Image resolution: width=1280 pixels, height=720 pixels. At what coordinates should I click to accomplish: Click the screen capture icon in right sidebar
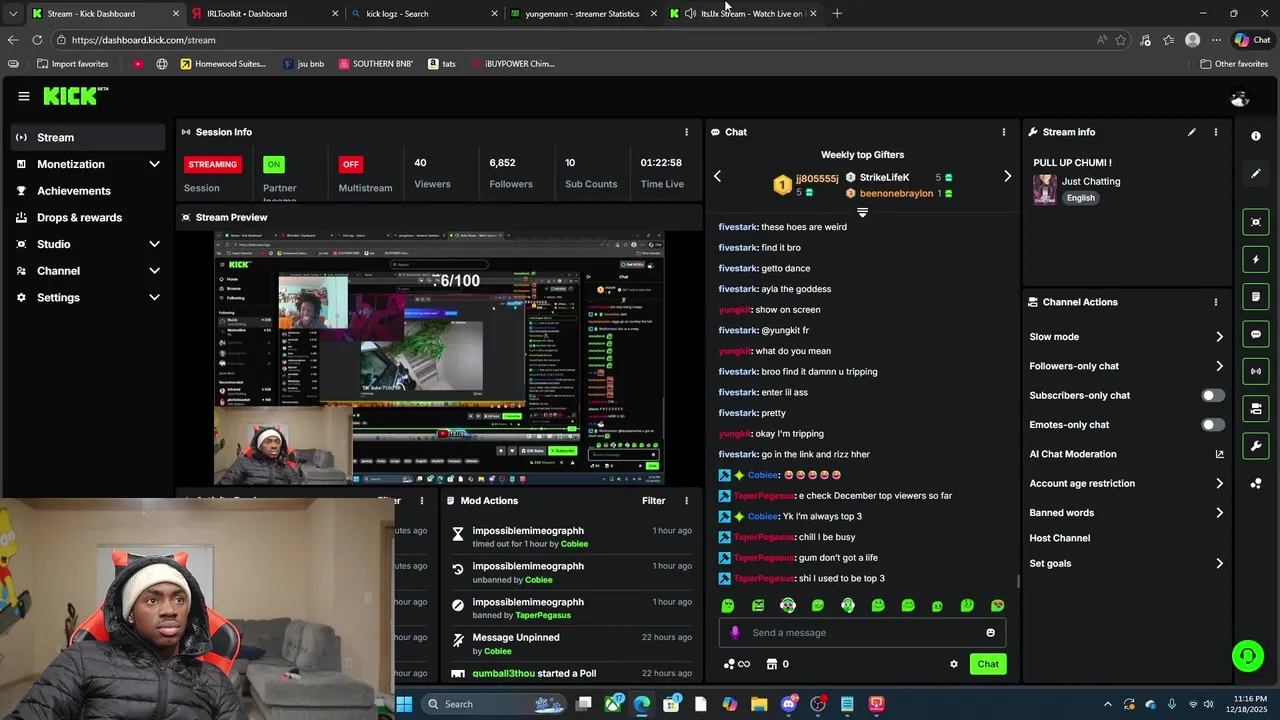tap(1256, 222)
